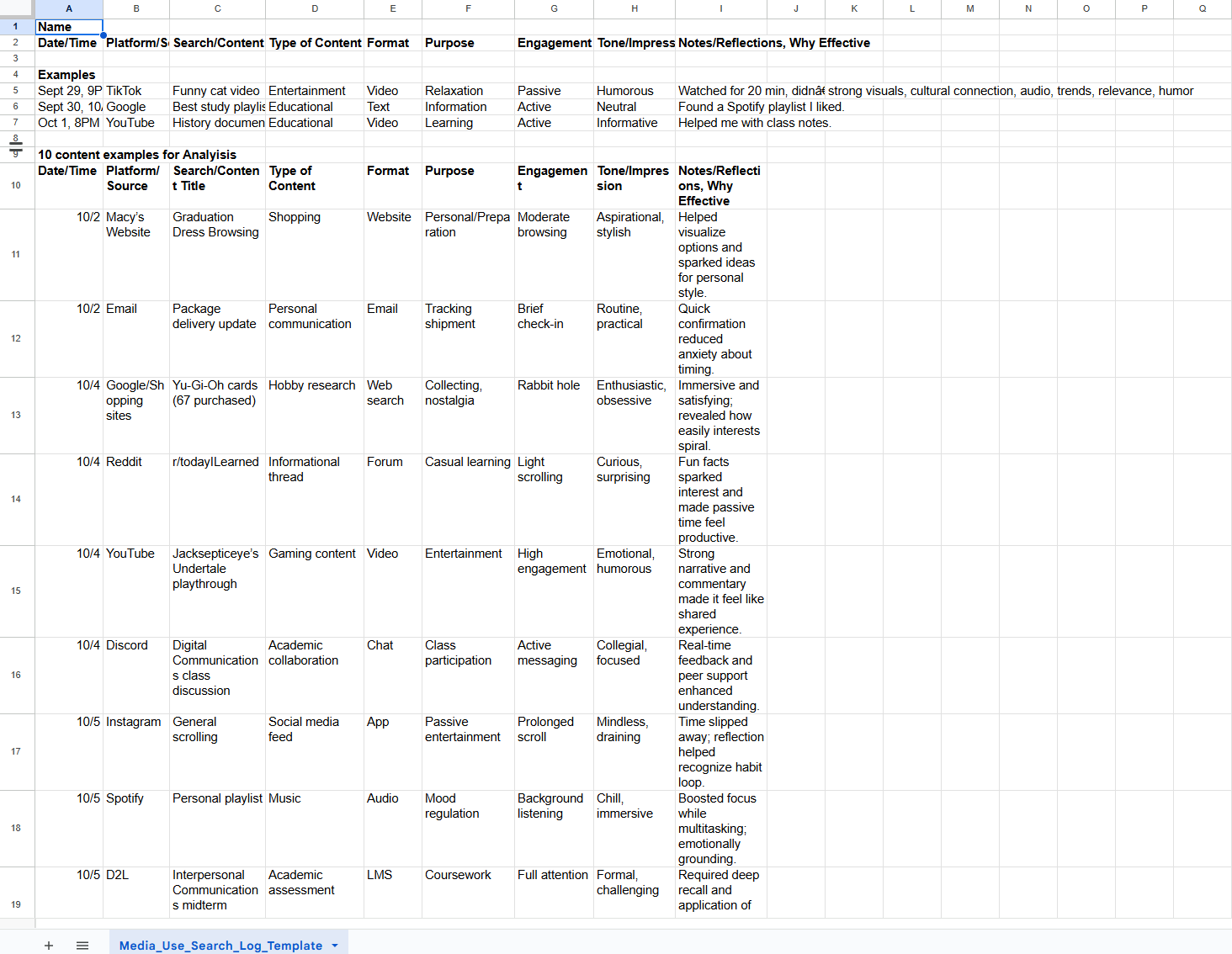Select row 13 header
1232x954 pixels.
[16, 415]
